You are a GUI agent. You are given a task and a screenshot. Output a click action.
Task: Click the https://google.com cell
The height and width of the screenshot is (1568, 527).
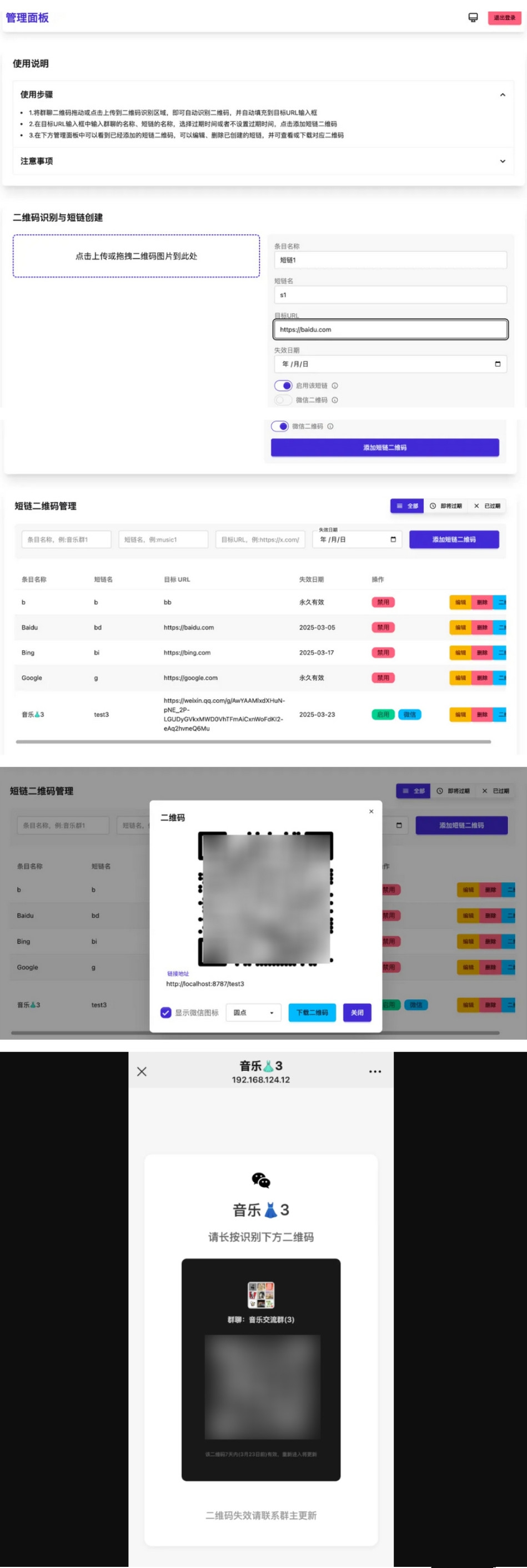pos(190,677)
